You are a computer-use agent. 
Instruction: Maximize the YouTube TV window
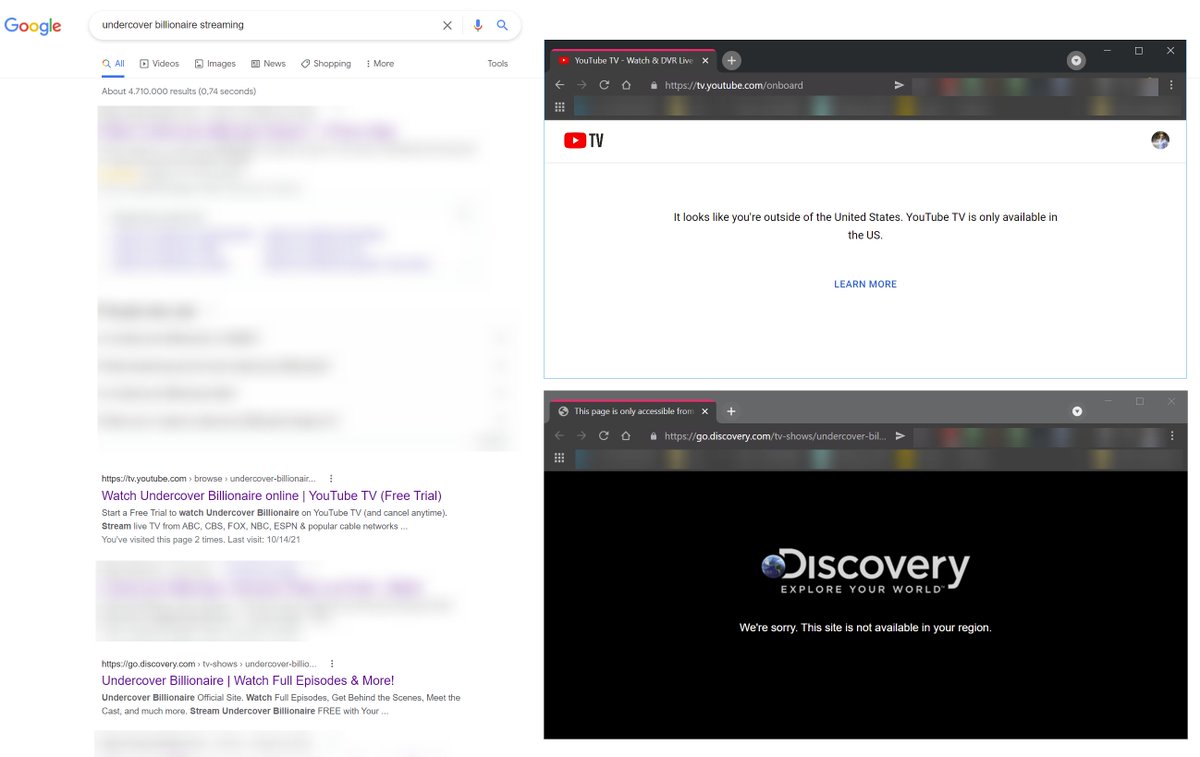[x=1139, y=50]
